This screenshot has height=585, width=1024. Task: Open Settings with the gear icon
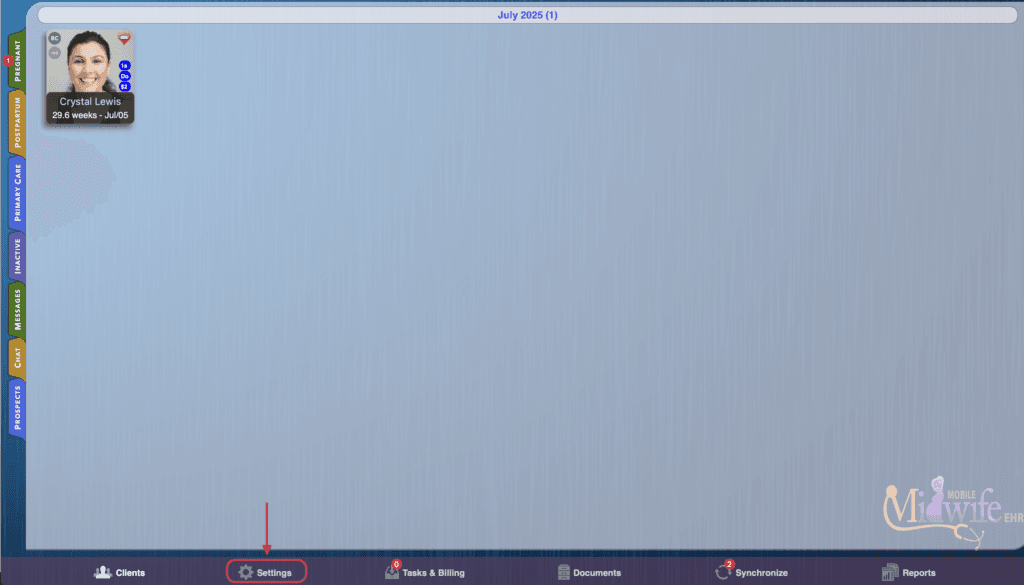tap(246, 573)
